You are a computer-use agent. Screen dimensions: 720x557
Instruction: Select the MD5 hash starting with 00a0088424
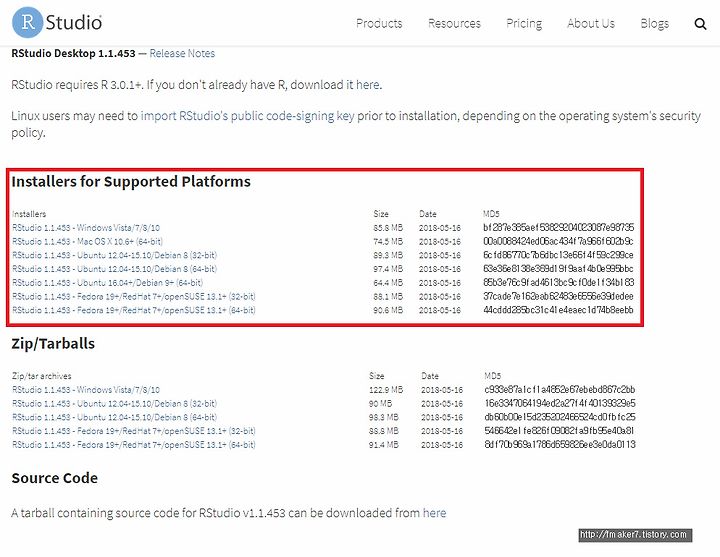[558, 241]
